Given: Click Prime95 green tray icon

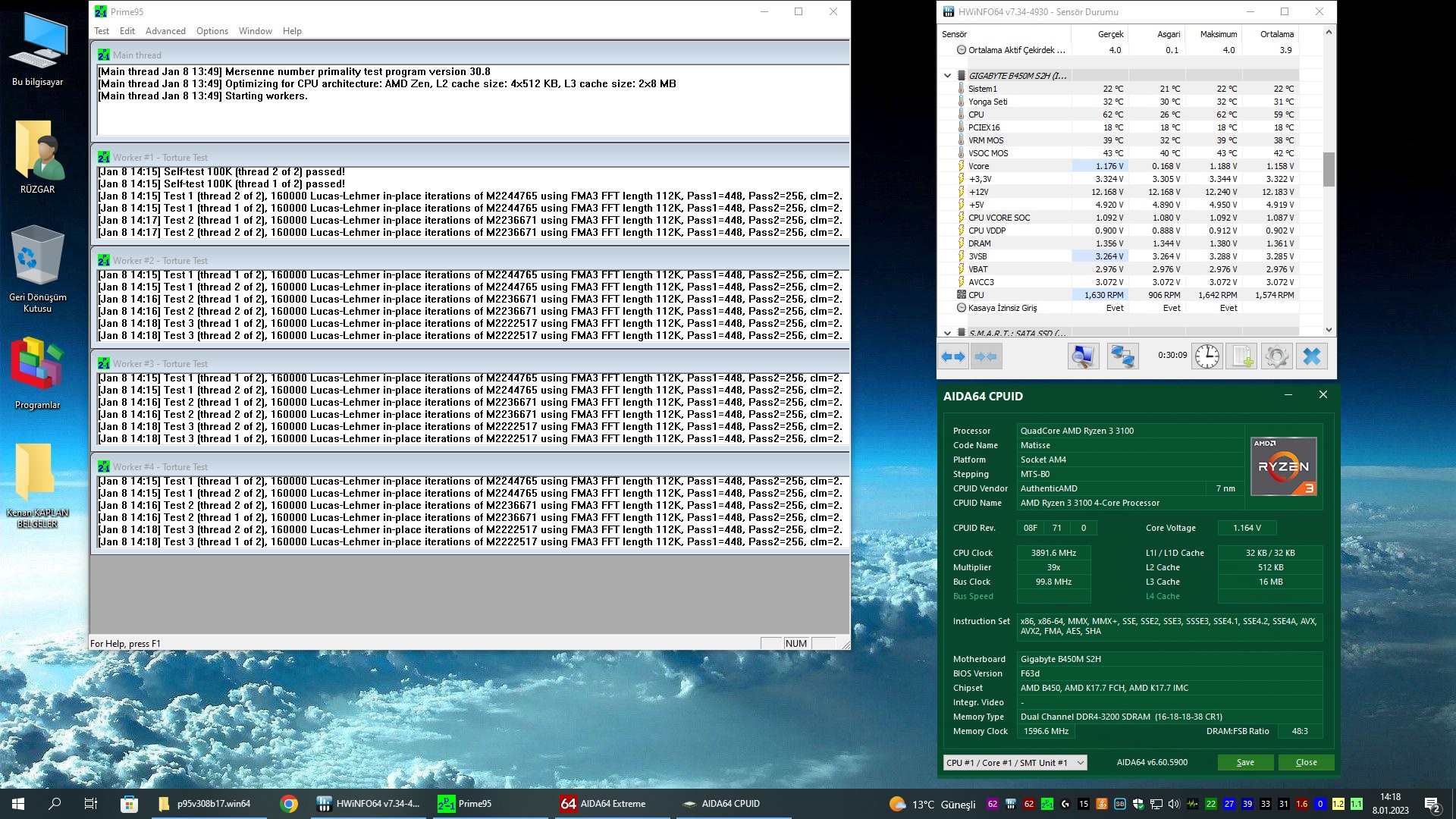Looking at the screenshot, I should 1046,804.
